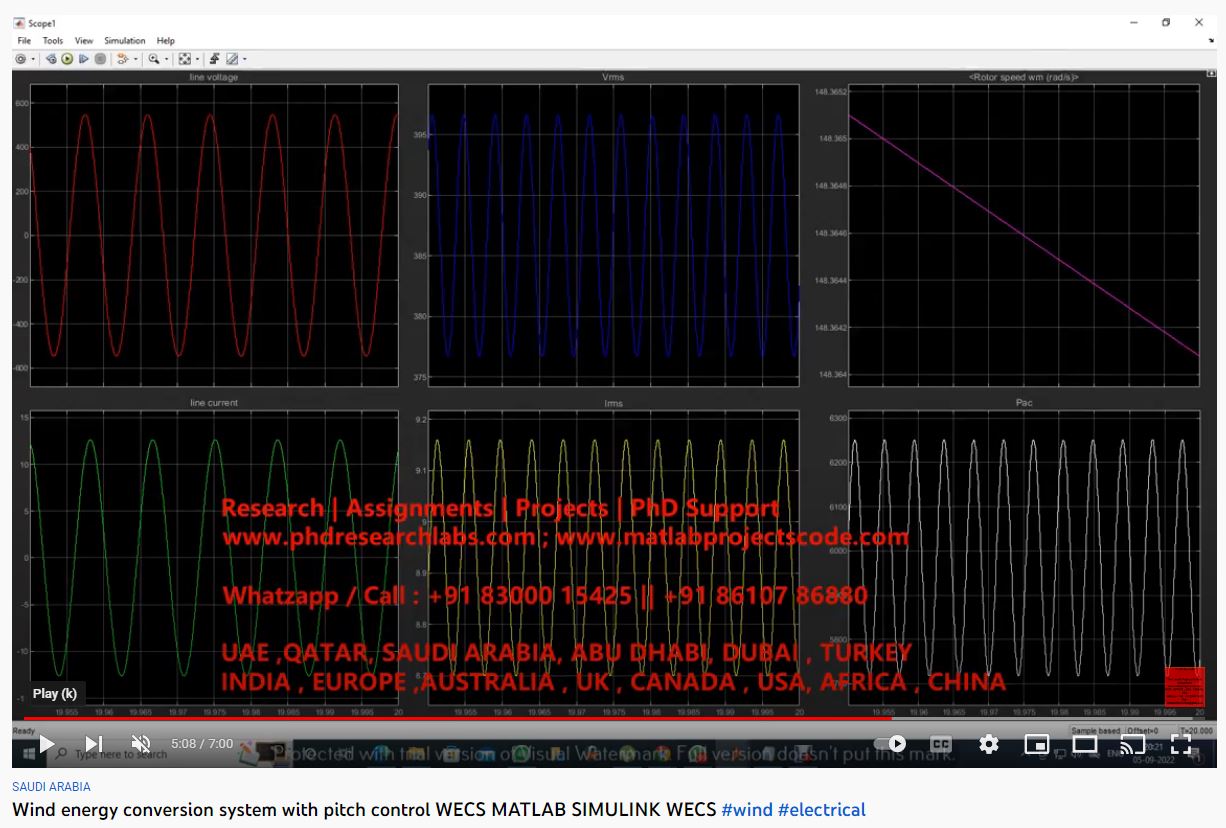Expand the cursor measurements dropdown arrow
Screen dimensions: 1226x828
(x=245, y=60)
